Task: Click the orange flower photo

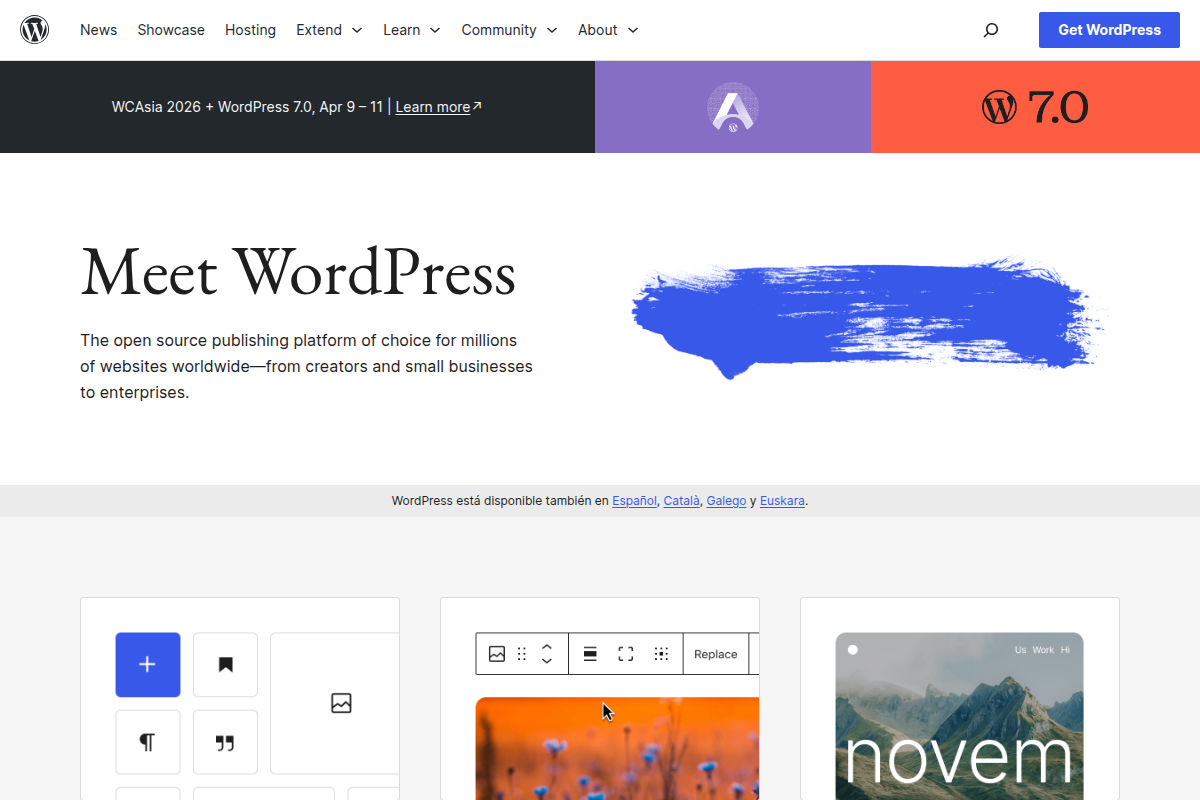Action: tap(617, 748)
